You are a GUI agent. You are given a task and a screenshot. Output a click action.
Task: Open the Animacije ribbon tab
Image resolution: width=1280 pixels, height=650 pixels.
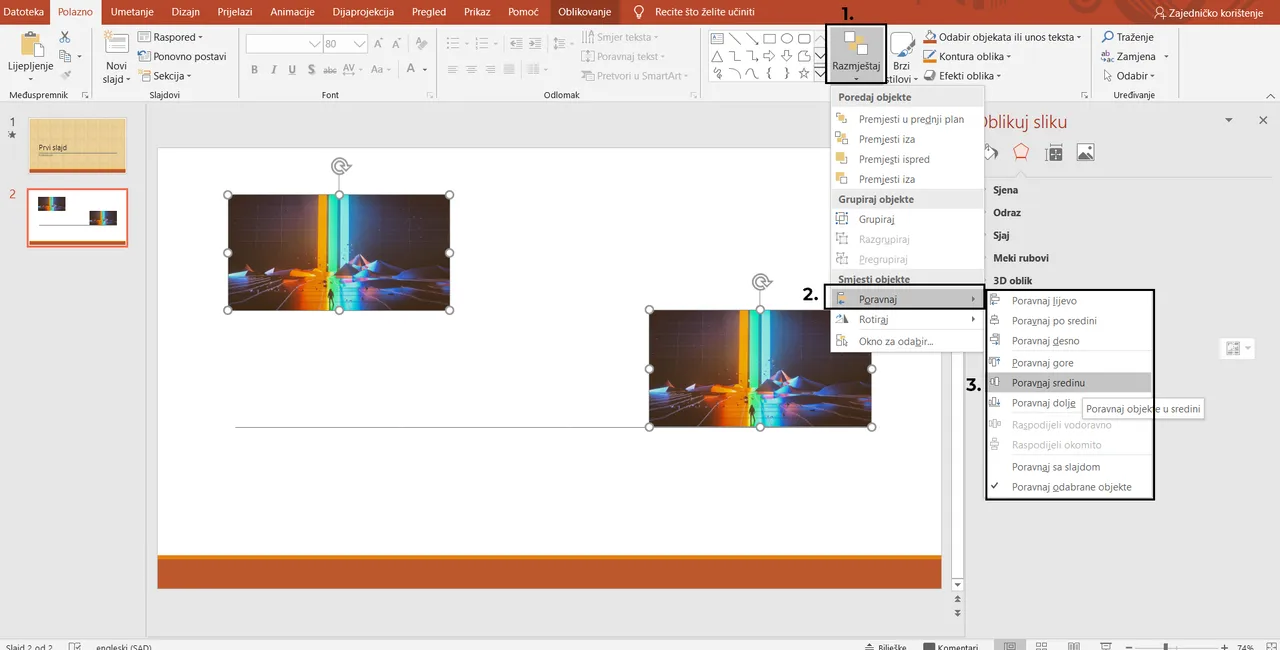(x=293, y=12)
